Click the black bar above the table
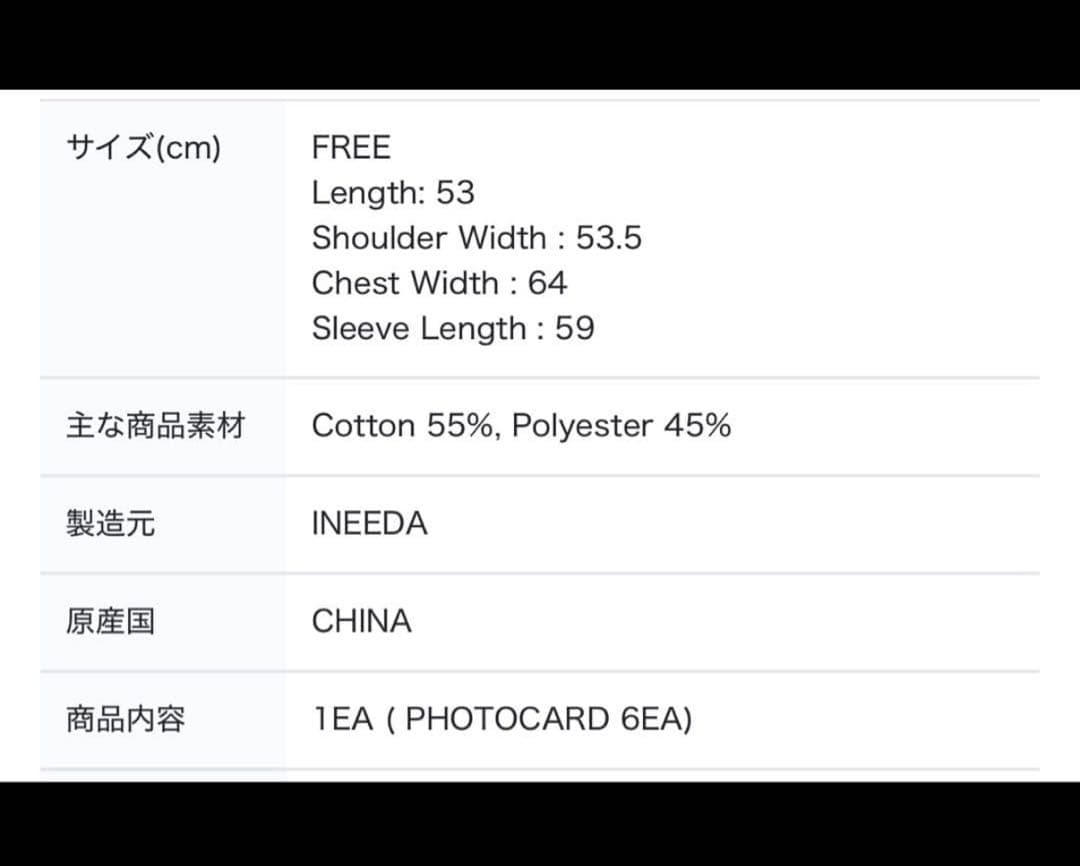1080x866 pixels. click(540, 45)
